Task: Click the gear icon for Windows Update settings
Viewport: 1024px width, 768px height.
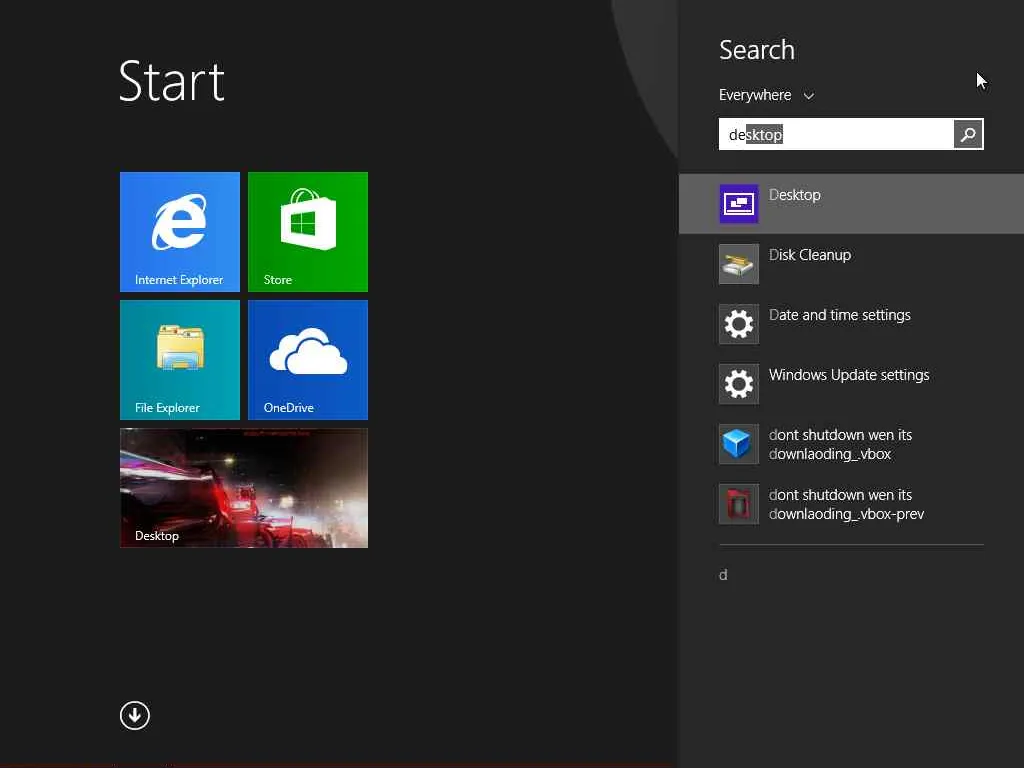Action: click(739, 384)
